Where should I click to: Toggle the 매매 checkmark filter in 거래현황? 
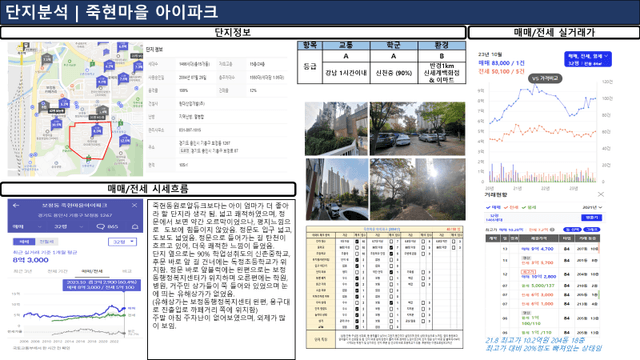(x=493, y=207)
